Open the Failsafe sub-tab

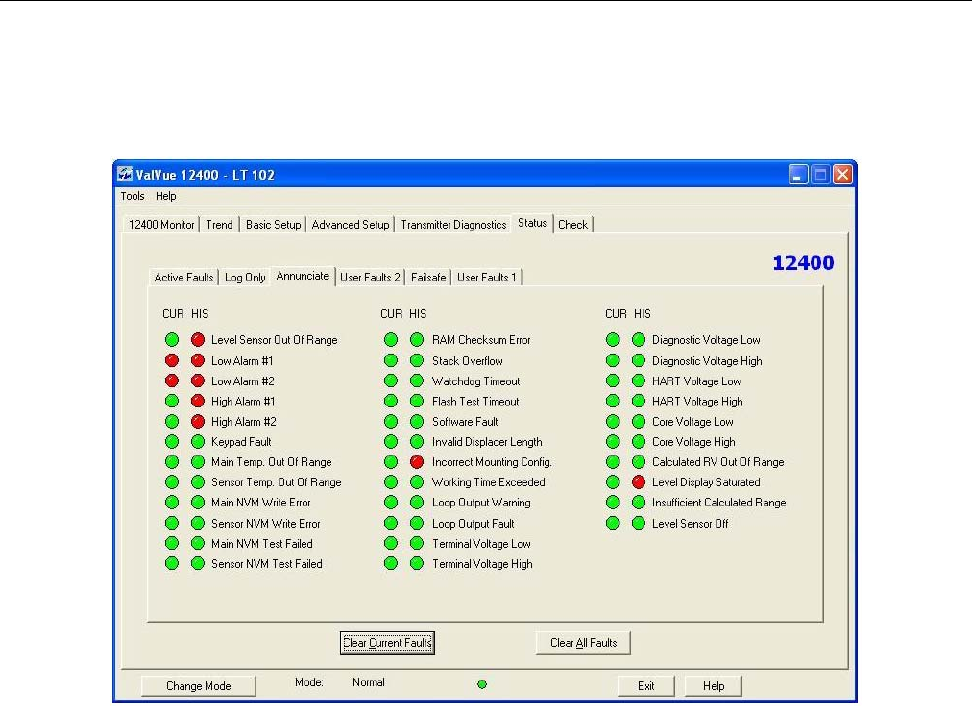[428, 277]
